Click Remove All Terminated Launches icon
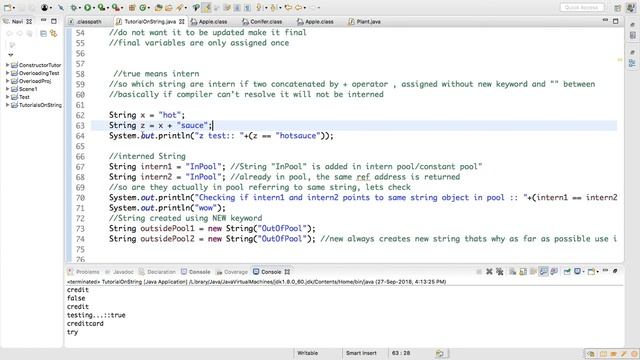This screenshot has width=640, height=360. 500,271
